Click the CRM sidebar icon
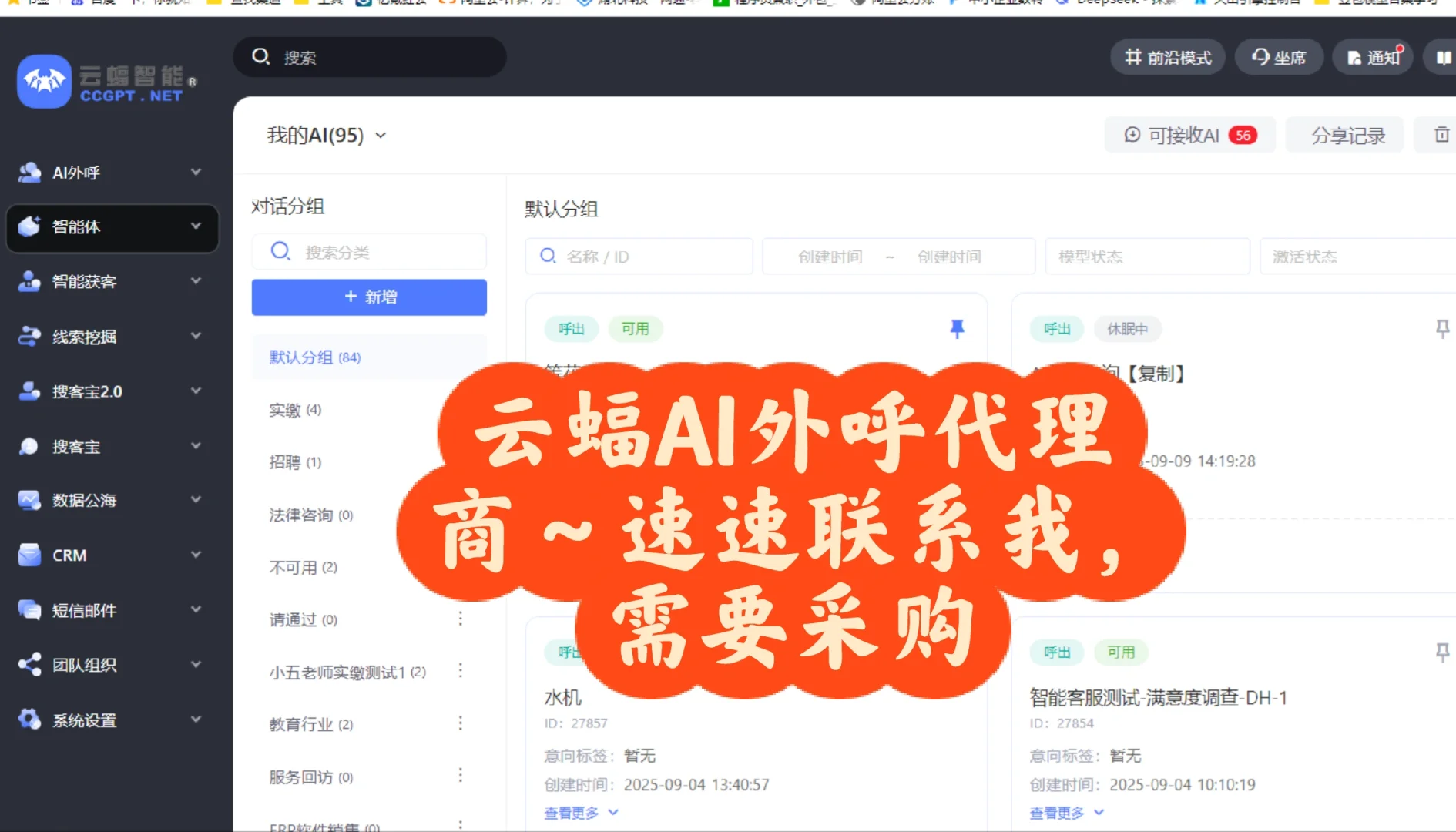The width and height of the screenshot is (1456, 832). pyautogui.click(x=29, y=555)
